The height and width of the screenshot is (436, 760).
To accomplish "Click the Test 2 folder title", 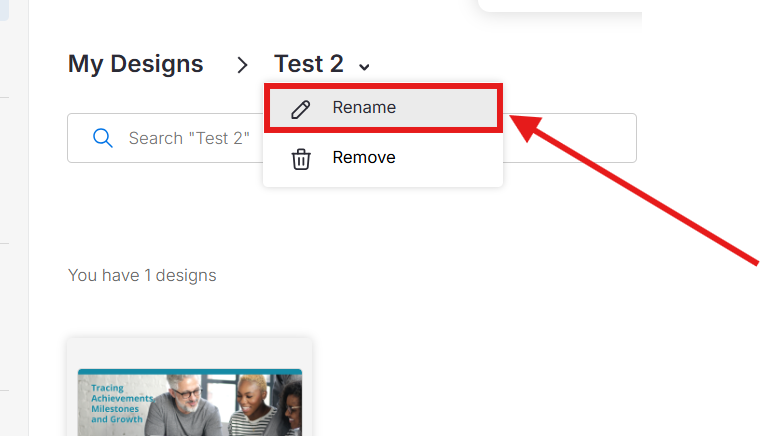I will [x=308, y=64].
